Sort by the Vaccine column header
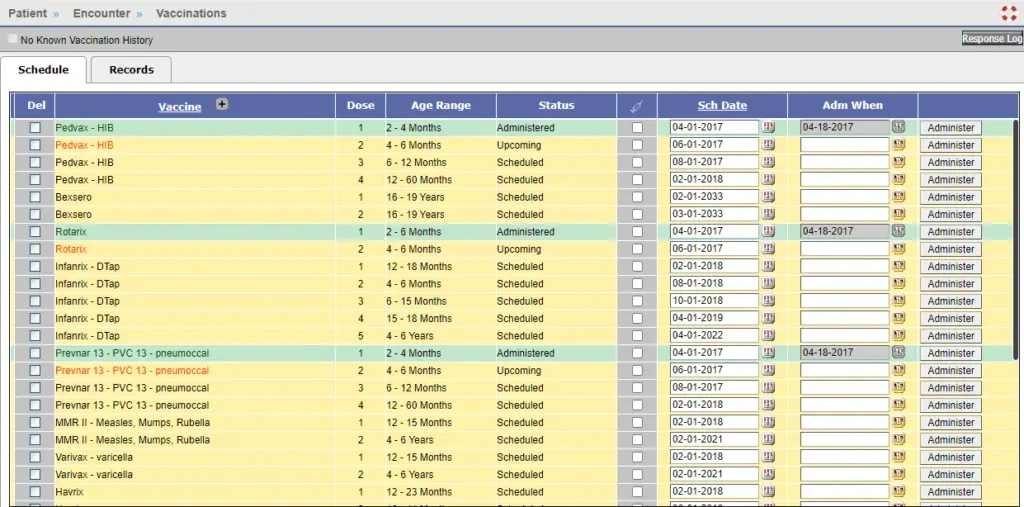The image size is (1024, 507). point(180,106)
